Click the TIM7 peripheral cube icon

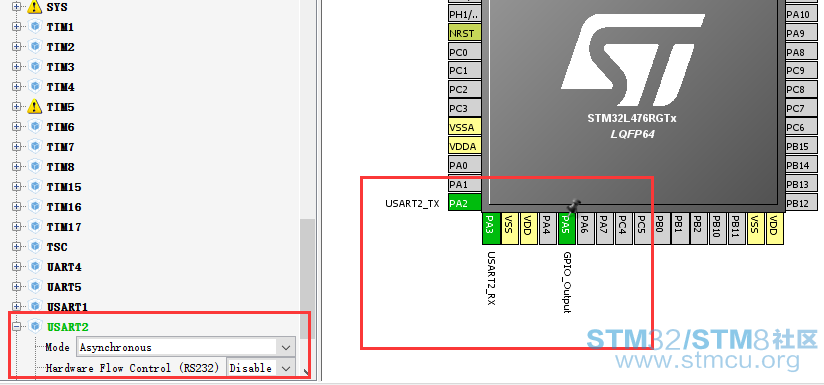click(35, 147)
